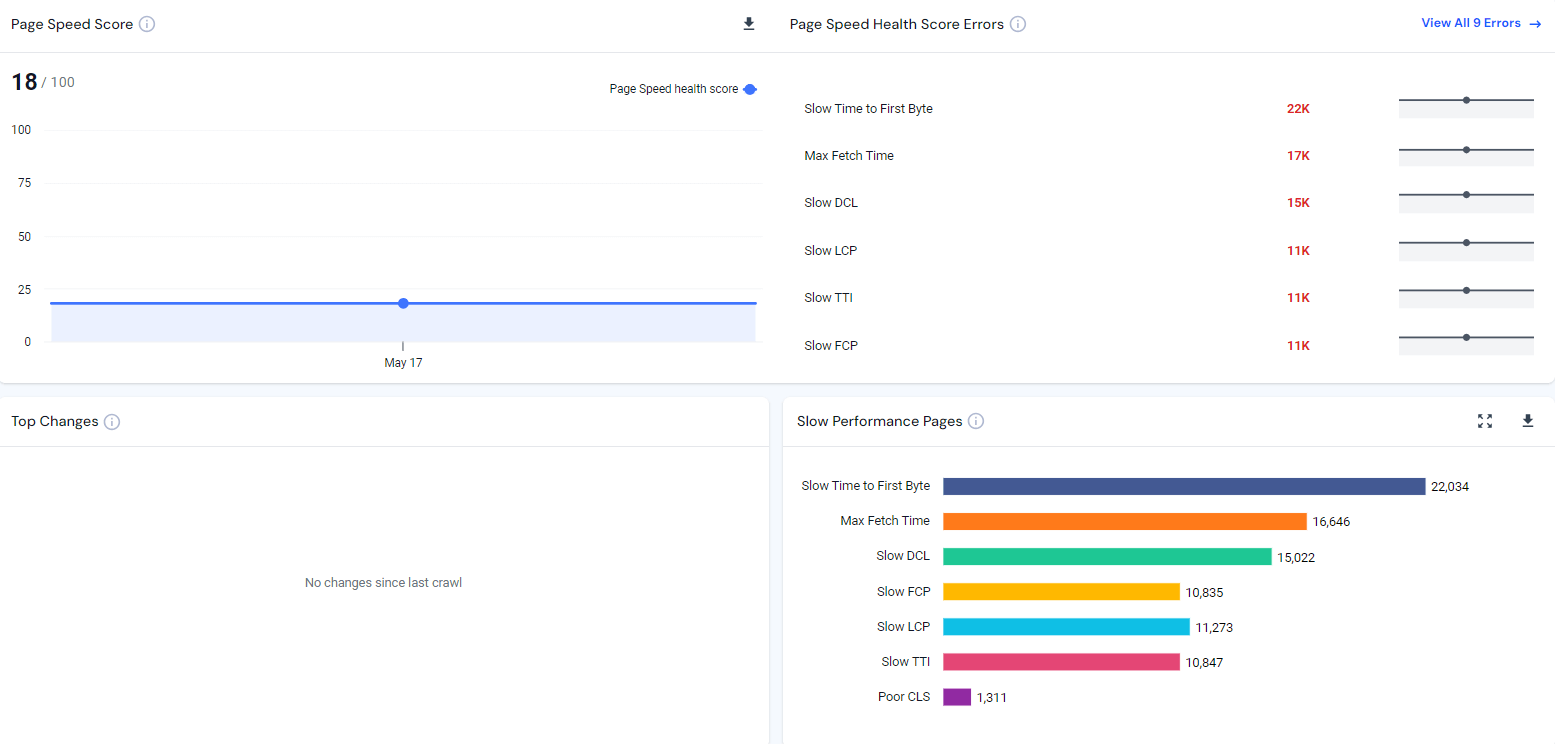The image size is (1555, 744).
Task: Click the red 22K count for Slow Time to First Byte
Action: [x=1297, y=108]
